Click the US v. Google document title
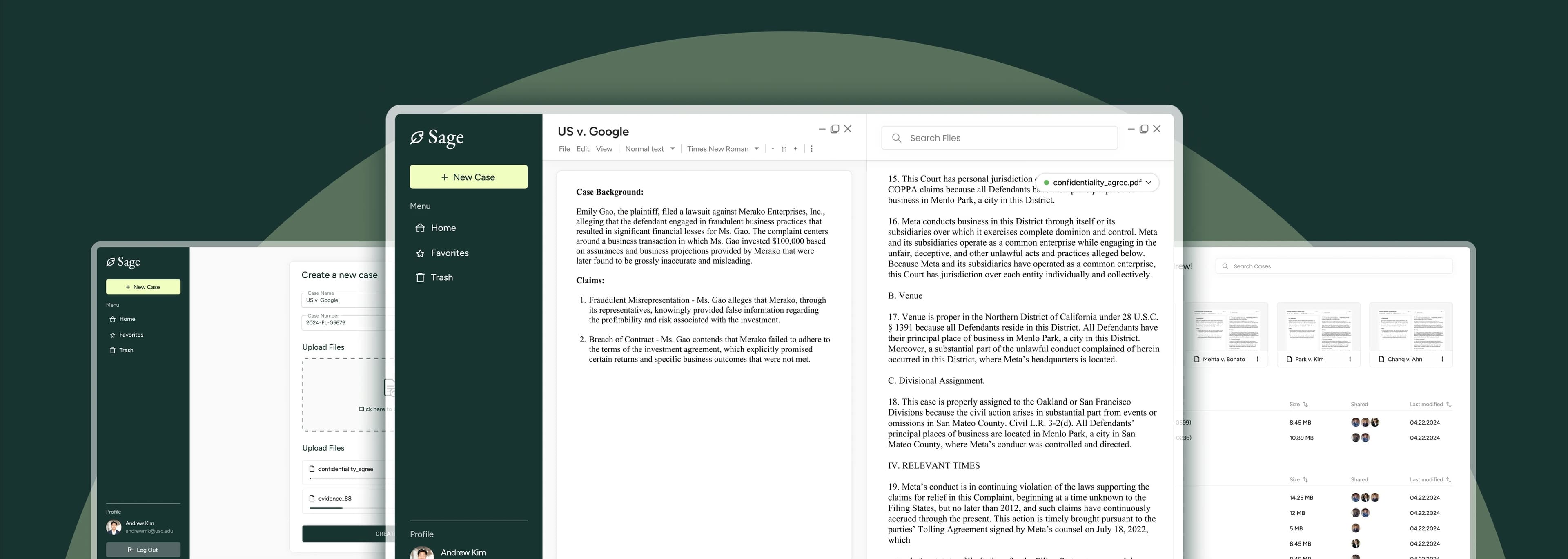 (593, 132)
